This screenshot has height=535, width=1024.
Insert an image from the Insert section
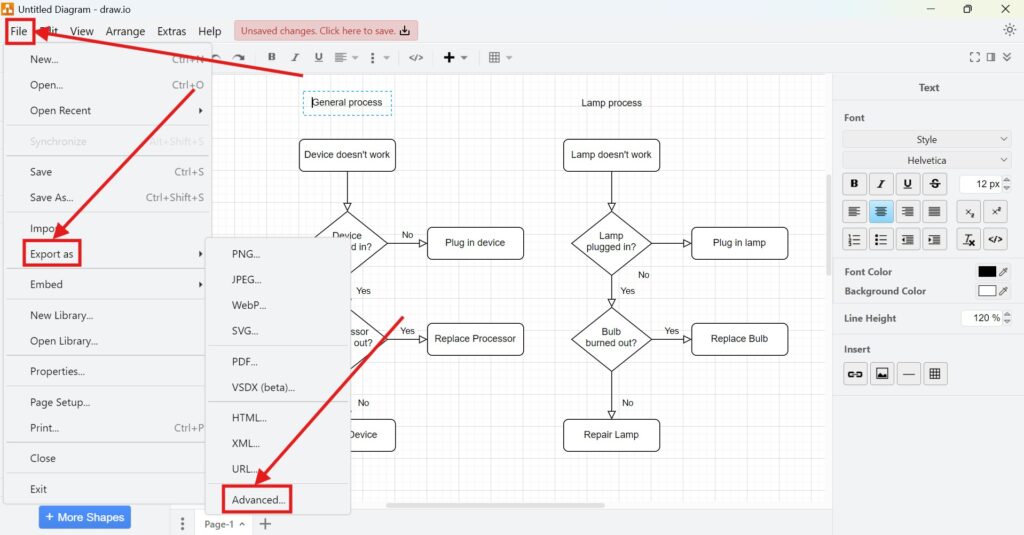point(881,374)
